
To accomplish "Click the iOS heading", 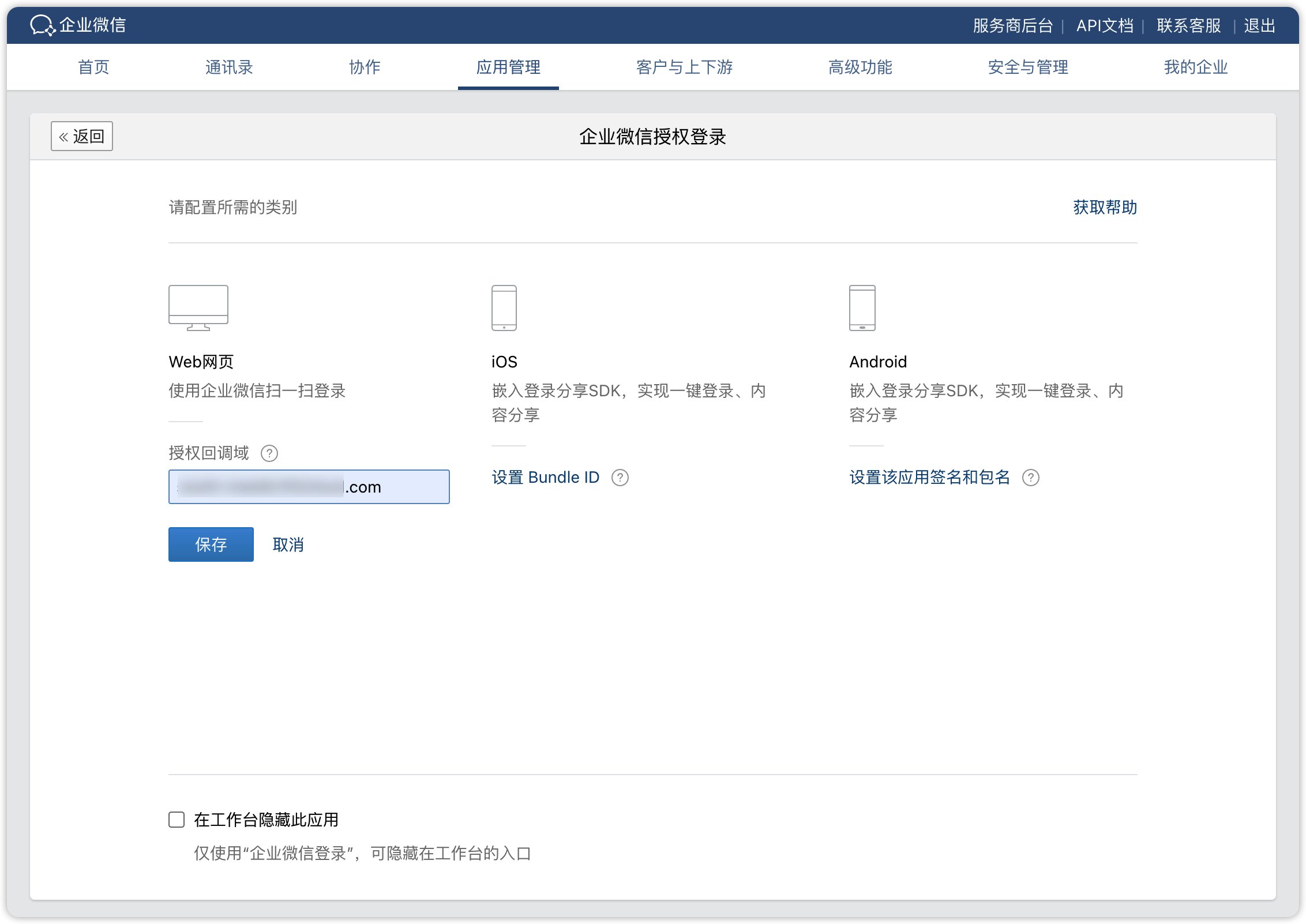I will (x=504, y=362).
